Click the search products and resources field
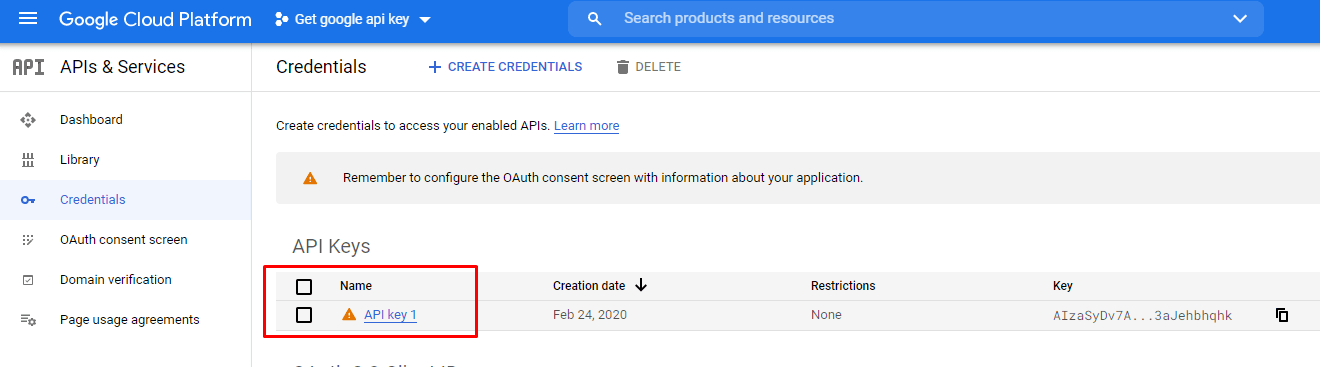 click(915, 19)
